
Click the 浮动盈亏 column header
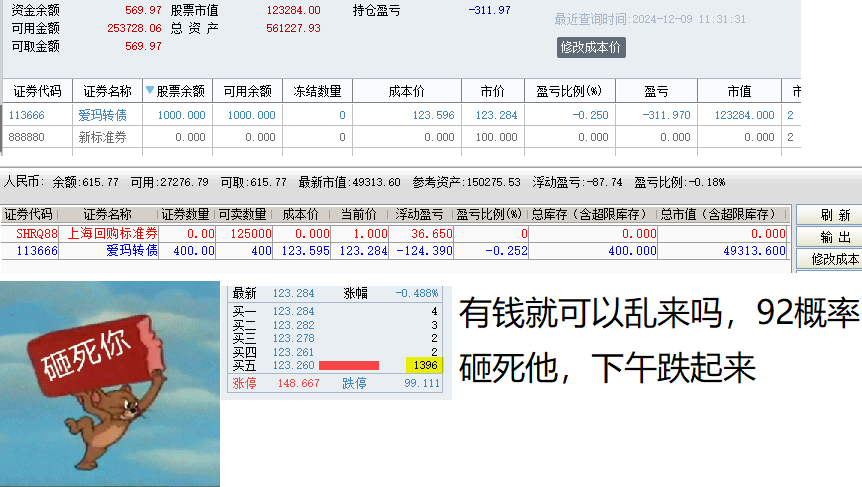coord(419,214)
